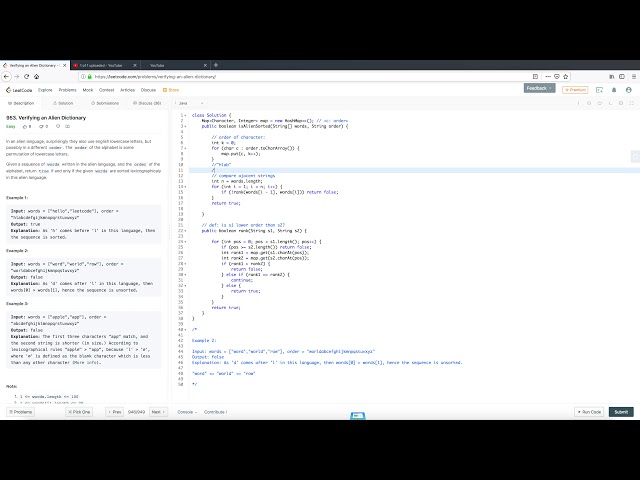Switch to the Description tab
This screenshot has width=640, height=480.
(x=21, y=103)
